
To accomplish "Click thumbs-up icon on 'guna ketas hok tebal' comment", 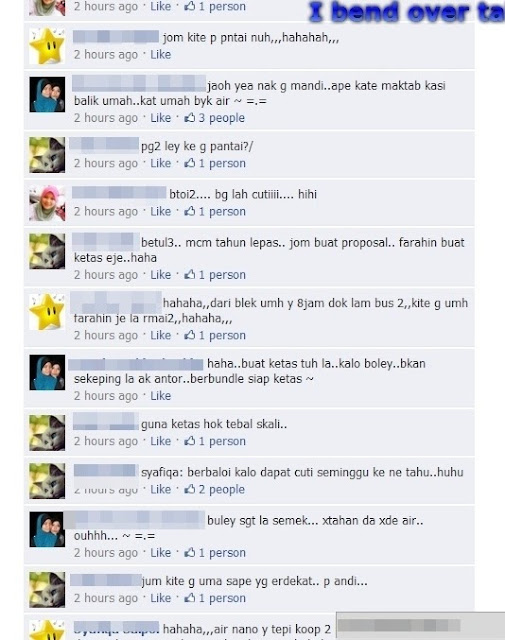I will 189,441.
